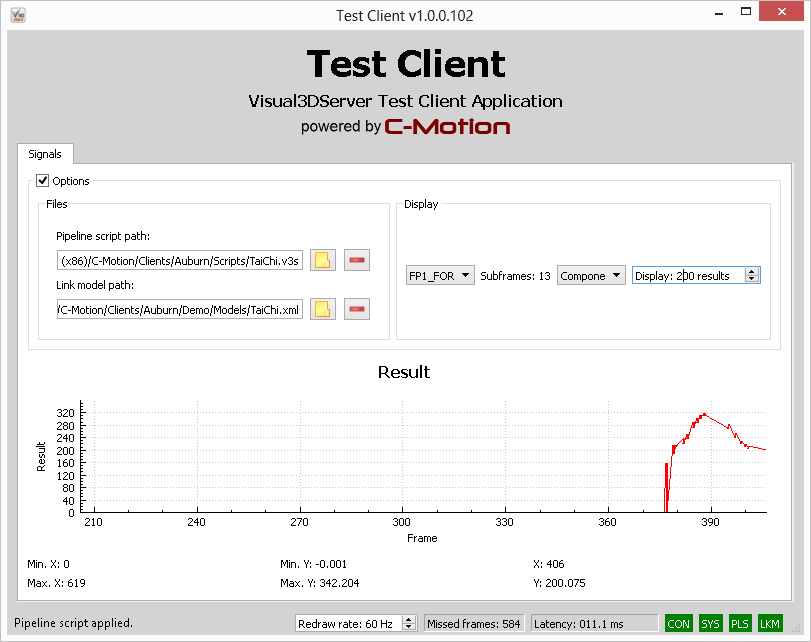811x642 pixels.
Task: Click the Frame axis label
Action: click(422, 538)
